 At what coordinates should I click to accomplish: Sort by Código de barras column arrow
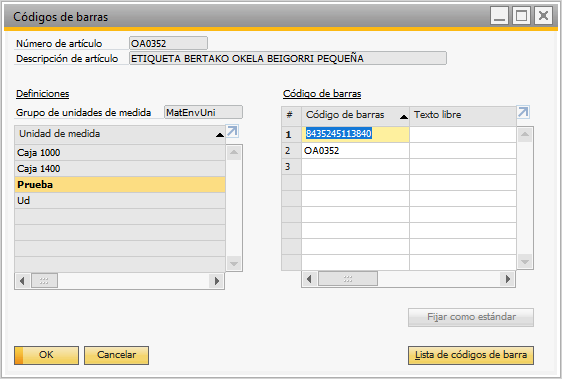pyautogui.click(x=404, y=117)
